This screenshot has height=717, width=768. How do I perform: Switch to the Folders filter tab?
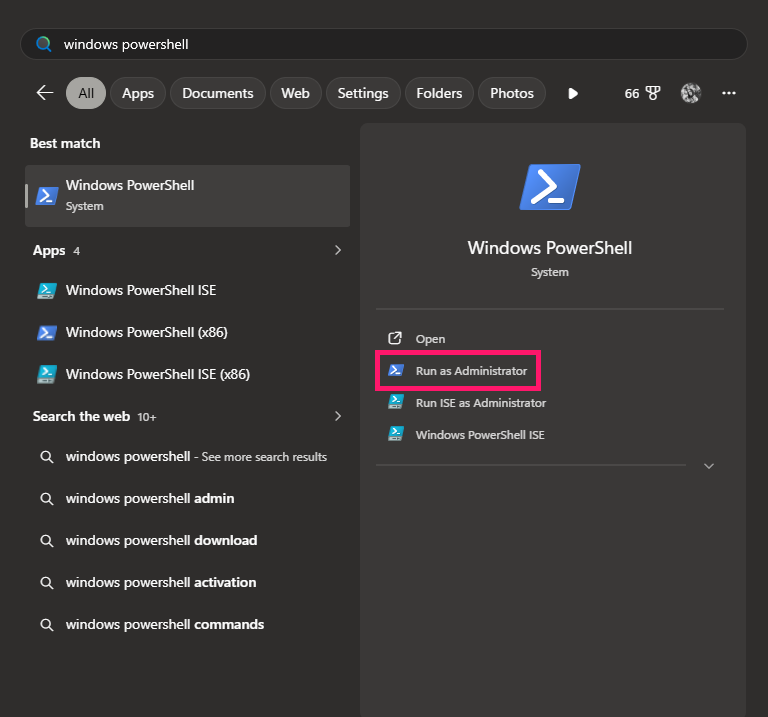(439, 93)
